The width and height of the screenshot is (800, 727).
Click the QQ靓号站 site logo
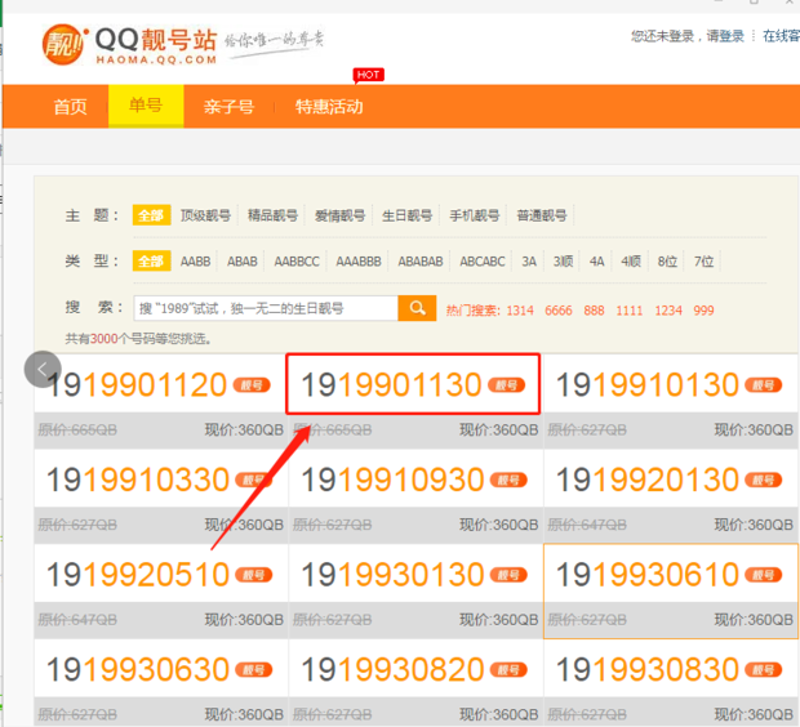tap(131, 45)
